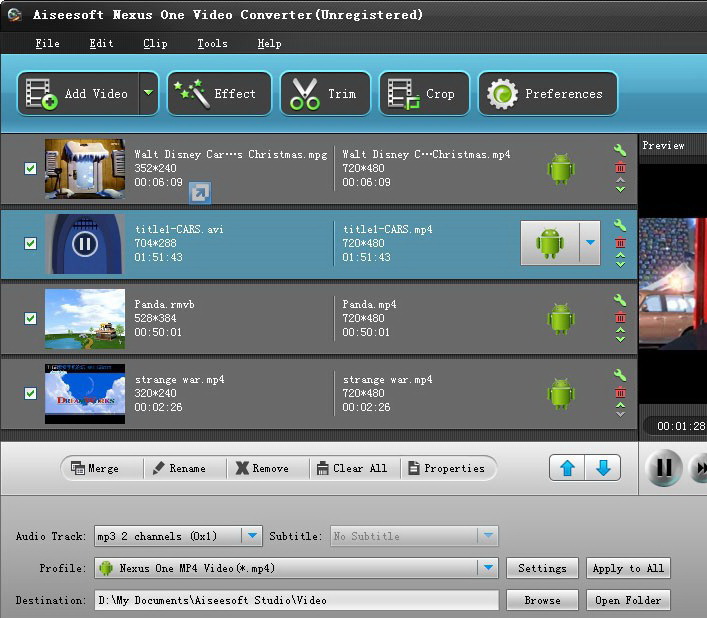Move the title1-CARS row up with the green arrow
Image resolution: width=707 pixels, height=618 pixels.
coord(620,256)
